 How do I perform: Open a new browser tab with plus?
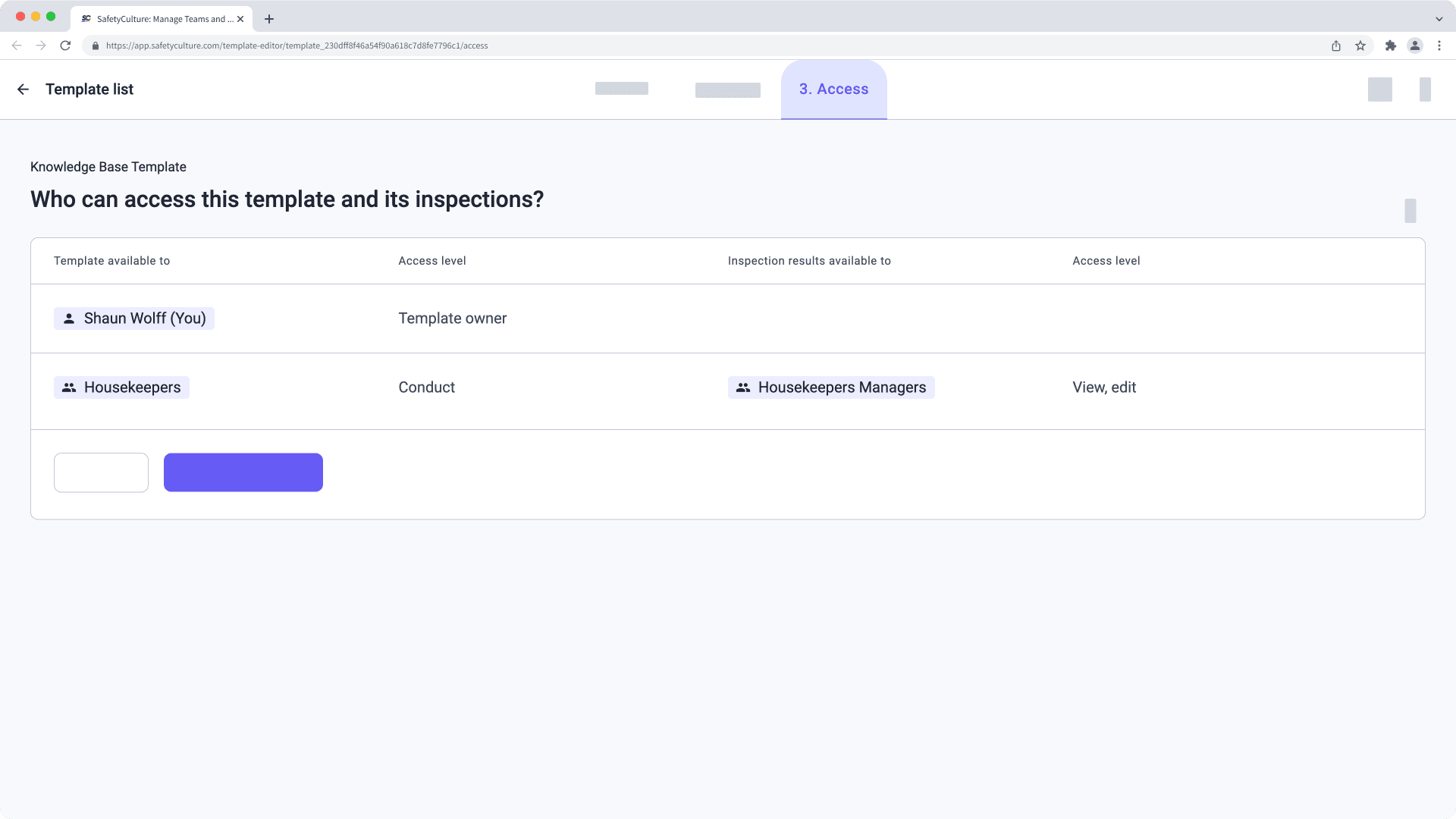[269, 19]
